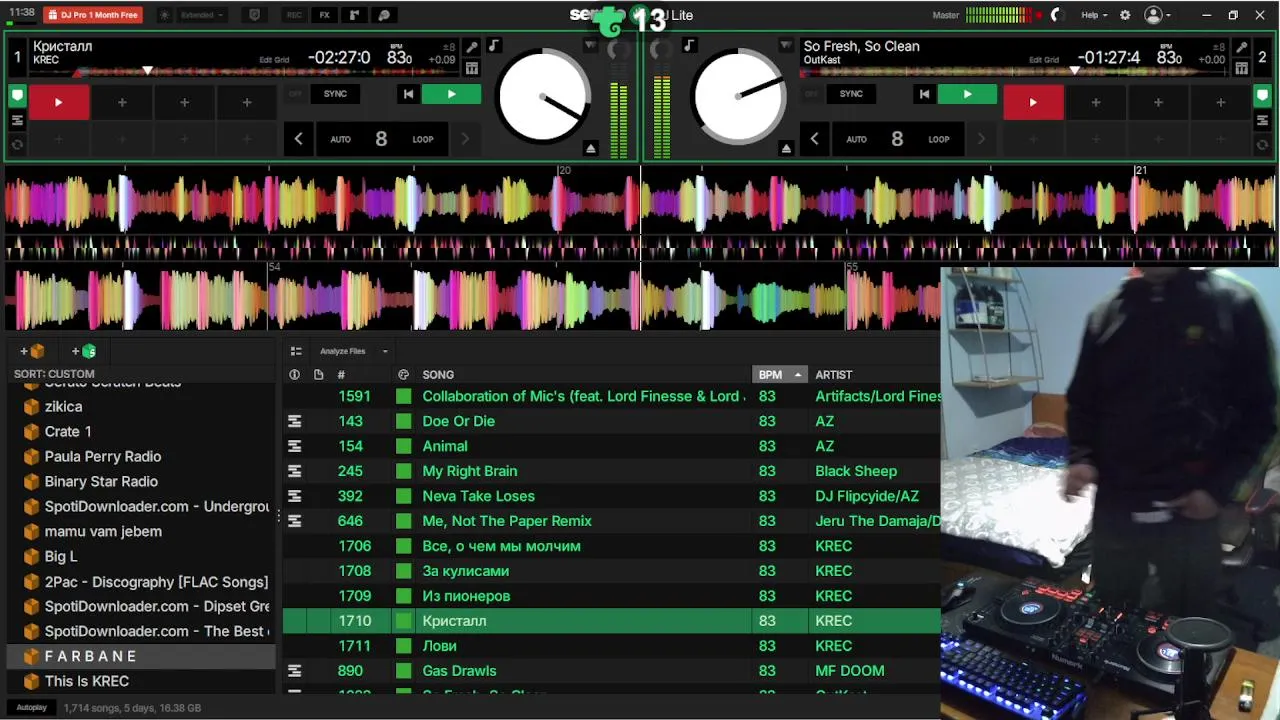Select Paula Perry Radio crate
Image resolution: width=1280 pixels, height=720 pixels.
(103, 456)
